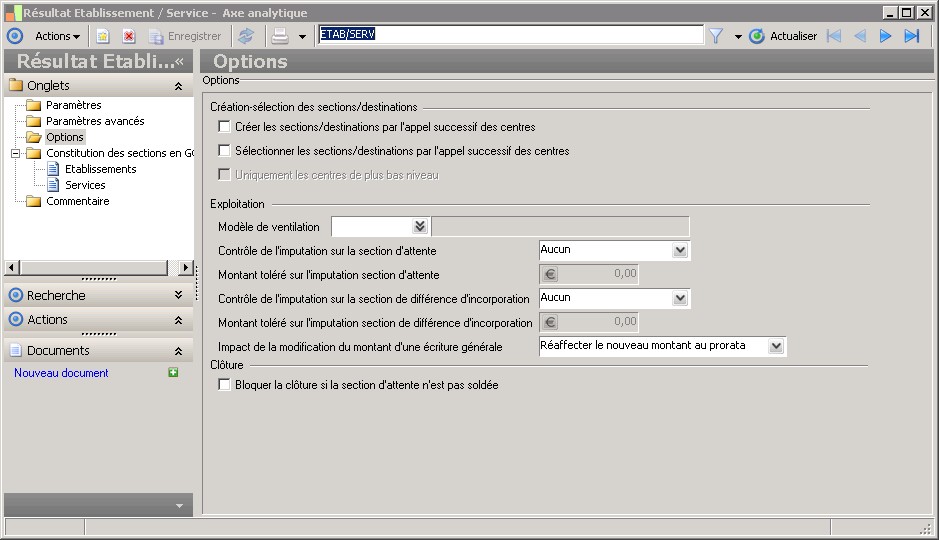
Task: Select Paramètres avancés in the tree
Action: pos(95,121)
